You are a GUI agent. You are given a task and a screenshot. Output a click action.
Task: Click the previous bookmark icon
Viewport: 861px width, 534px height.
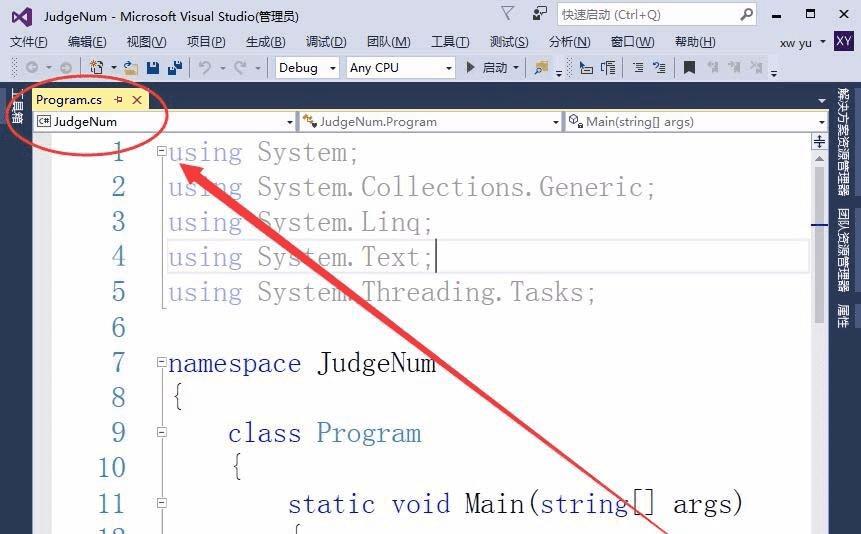click(713, 68)
